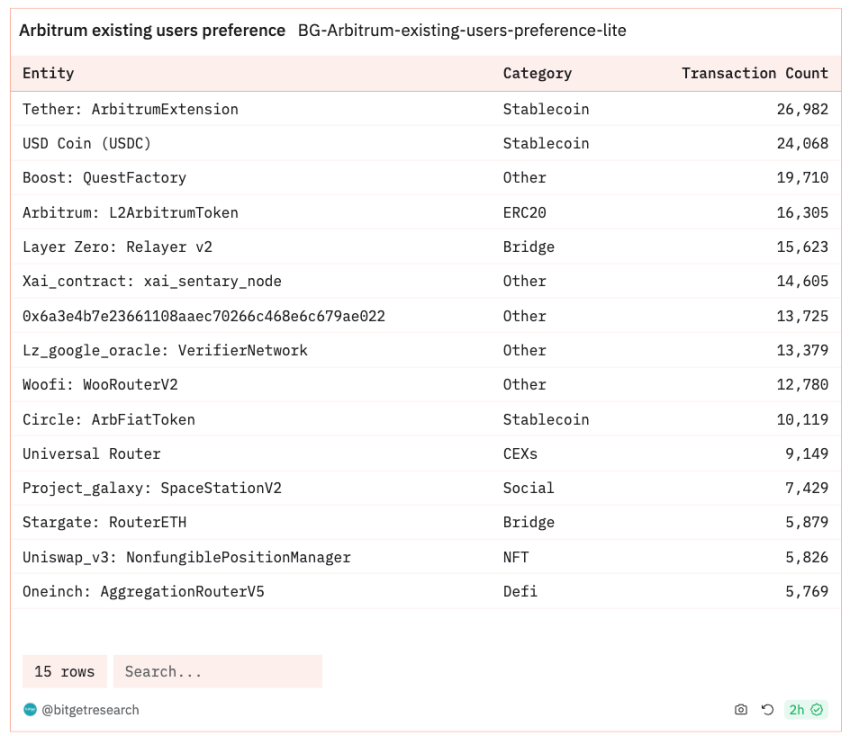Sort by the Entity column header

pos(48,73)
